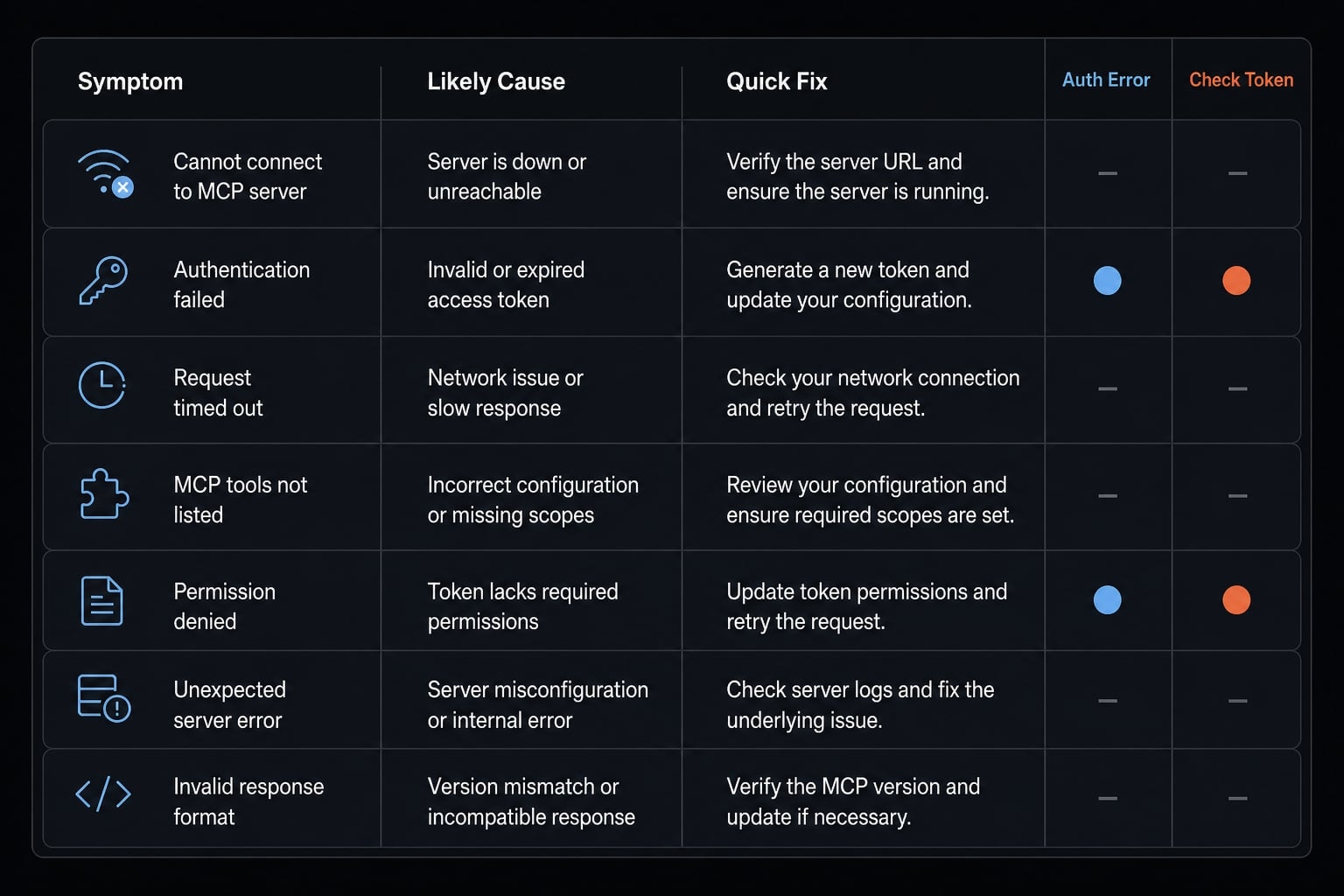The image size is (1344, 896).
Task: Select the document icon for Permission denied
Action: (x=101, y=601)
